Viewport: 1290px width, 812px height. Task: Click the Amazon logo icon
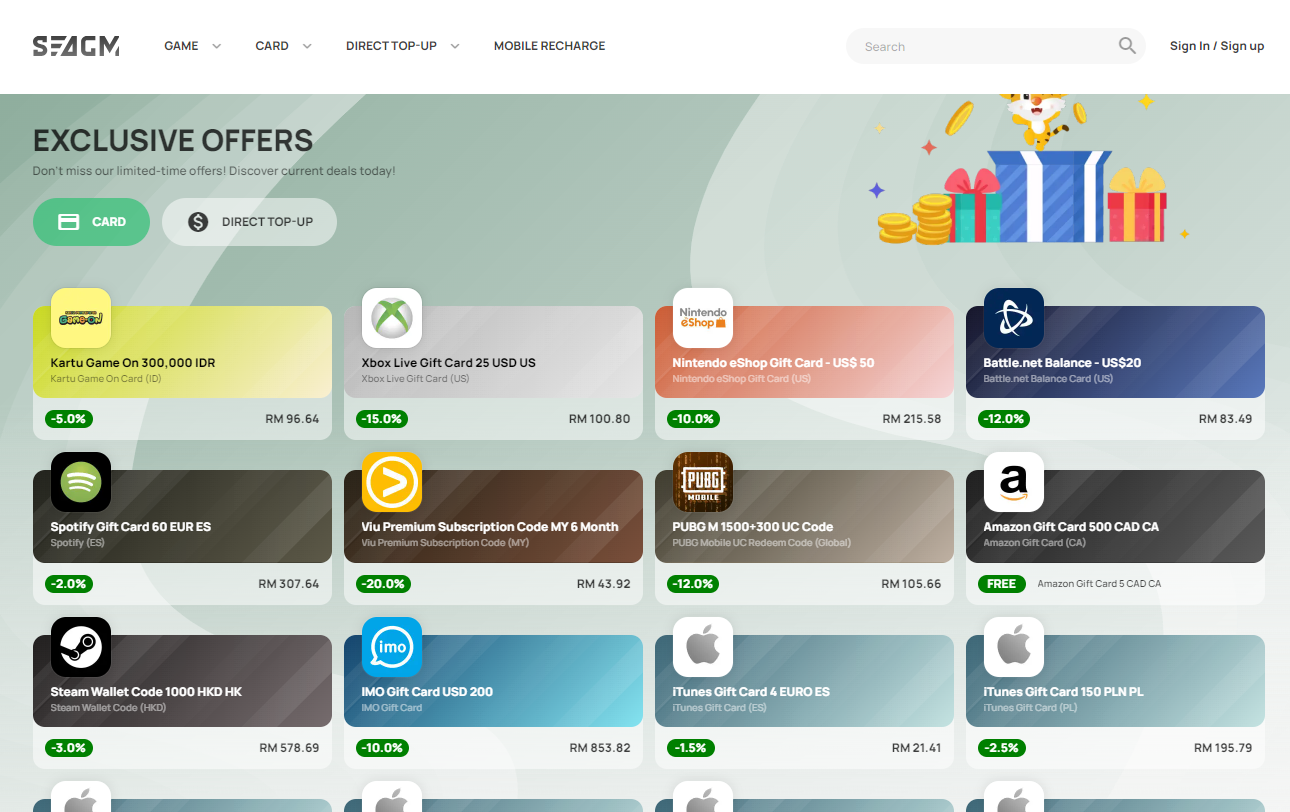(1014, 482)
